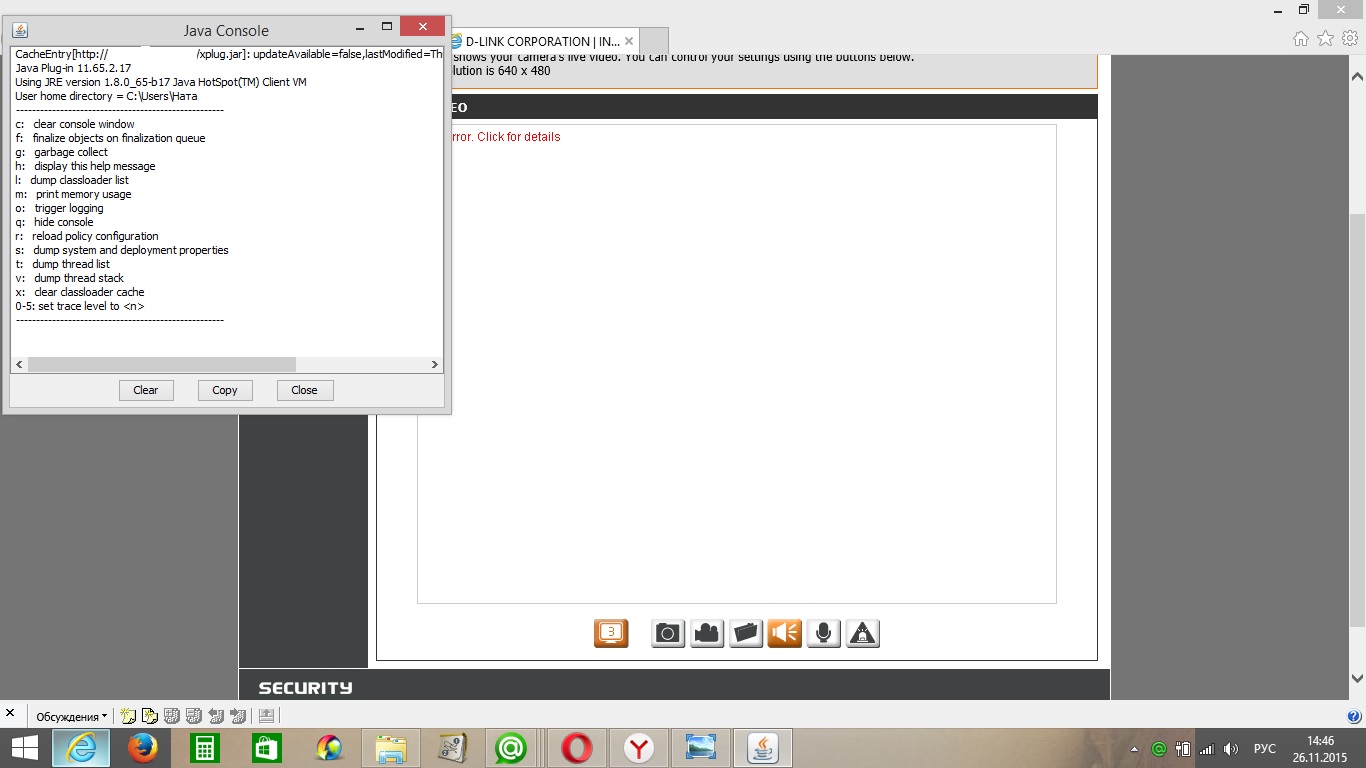Open Firefox from the taskbar
1366x768 pixels.
pyautogui.click(x=143, y=748)
